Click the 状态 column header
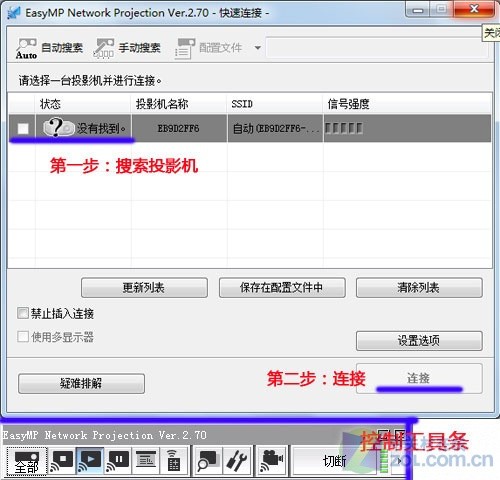The image size is (500, 480). tap(83, 104)
